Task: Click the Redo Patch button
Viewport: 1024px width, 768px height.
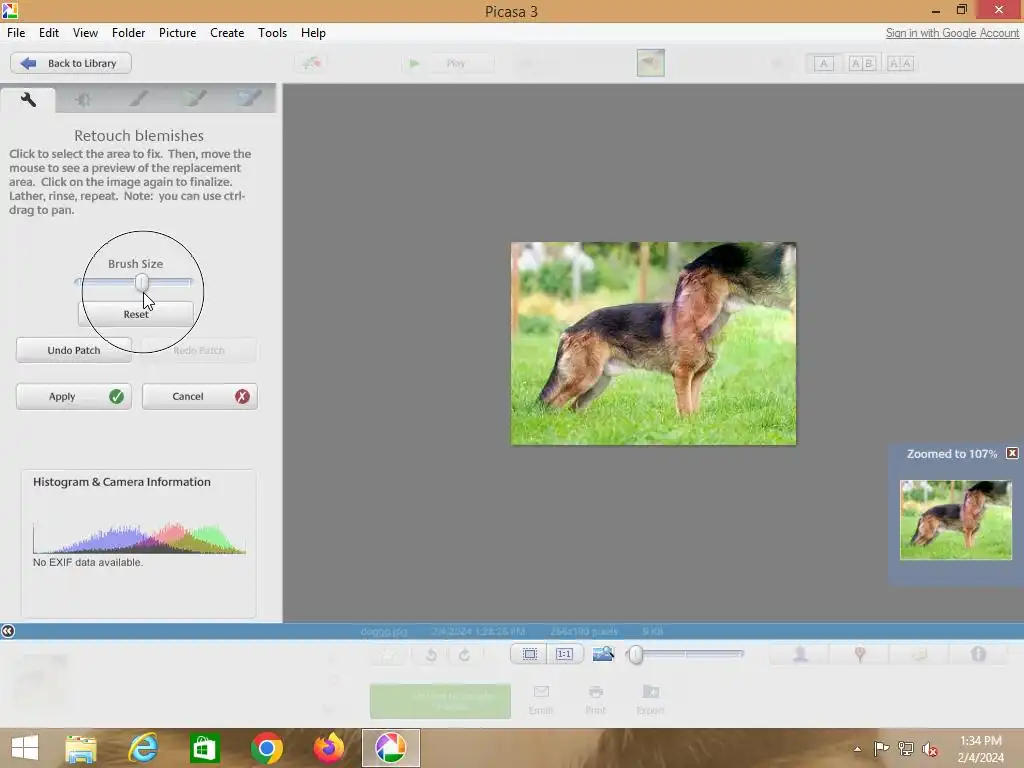Action: [x=199, y=350]
